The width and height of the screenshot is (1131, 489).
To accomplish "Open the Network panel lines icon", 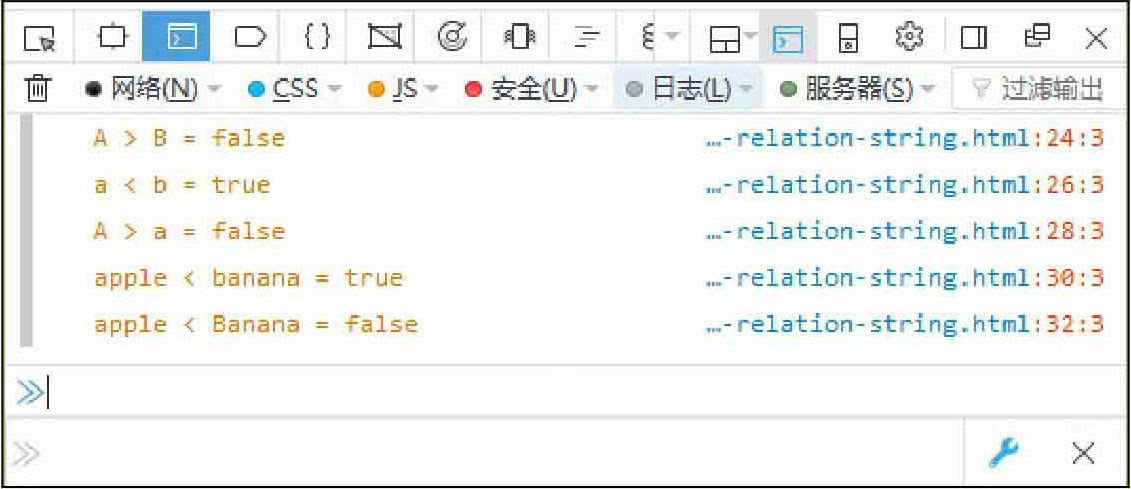I will (x=589, y=37).
